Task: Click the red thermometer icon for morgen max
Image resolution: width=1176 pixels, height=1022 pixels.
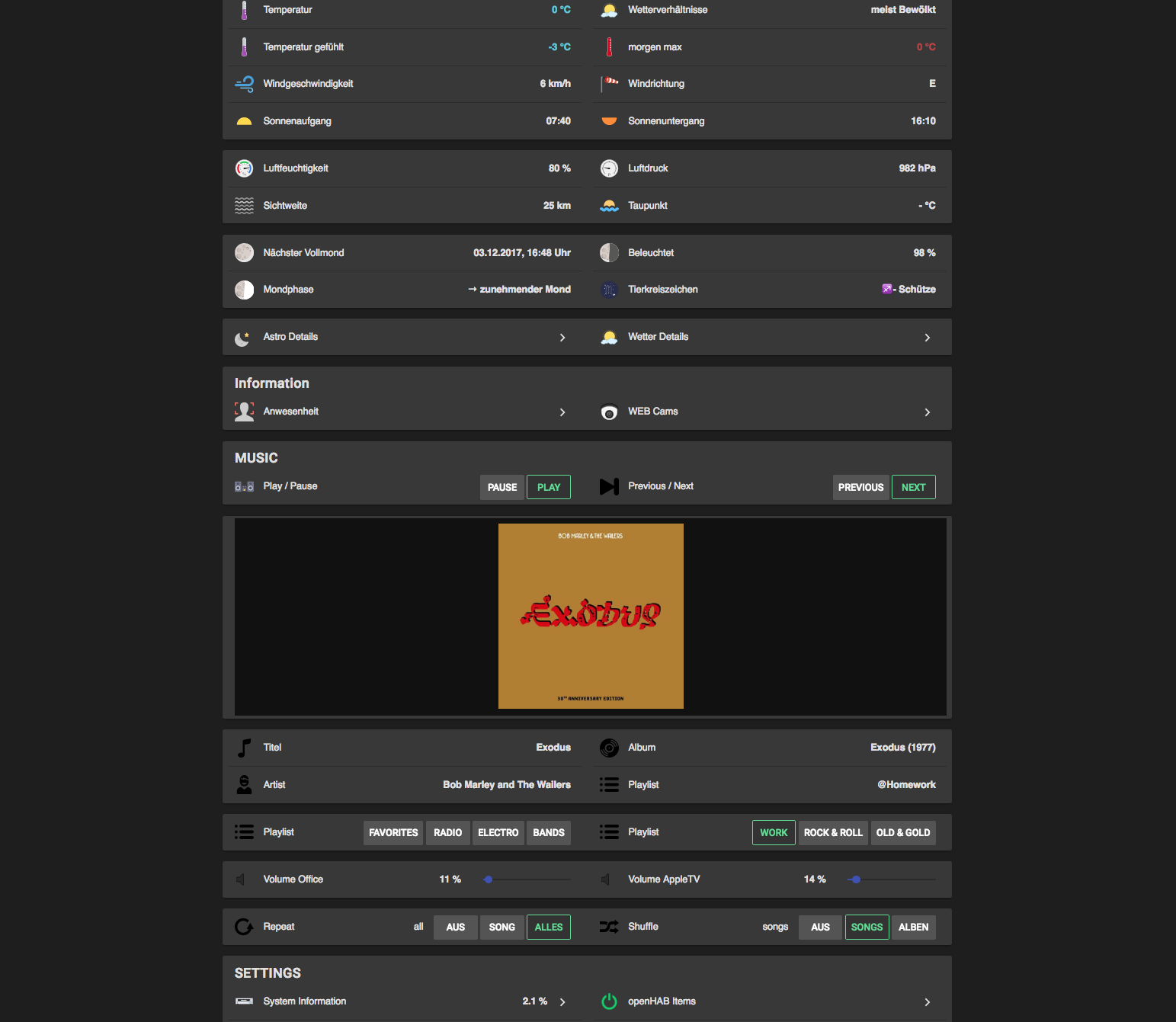Action: click(609, 47)
